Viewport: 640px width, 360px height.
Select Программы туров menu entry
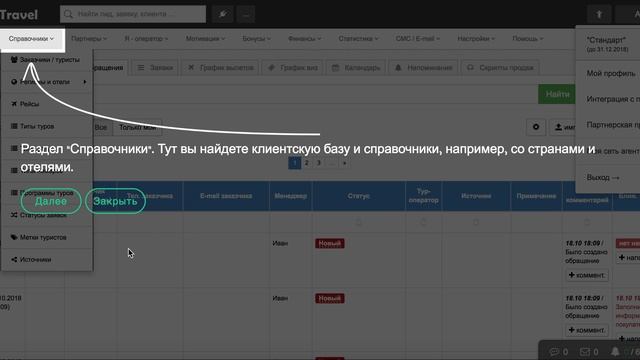(x=47, y=193)
